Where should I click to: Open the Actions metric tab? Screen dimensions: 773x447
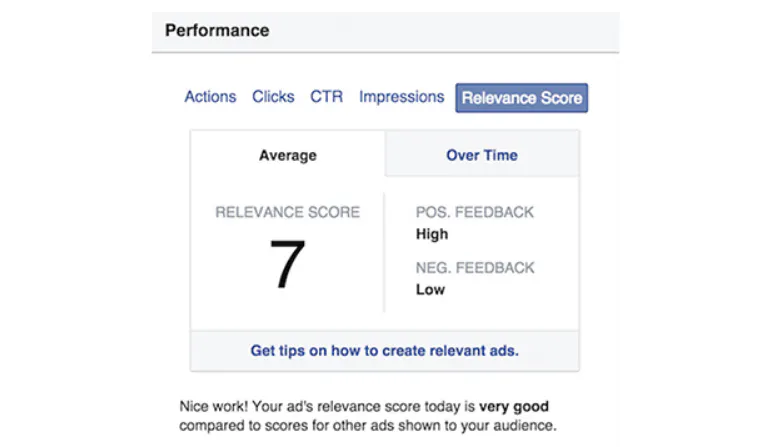[x=210, y=97]
